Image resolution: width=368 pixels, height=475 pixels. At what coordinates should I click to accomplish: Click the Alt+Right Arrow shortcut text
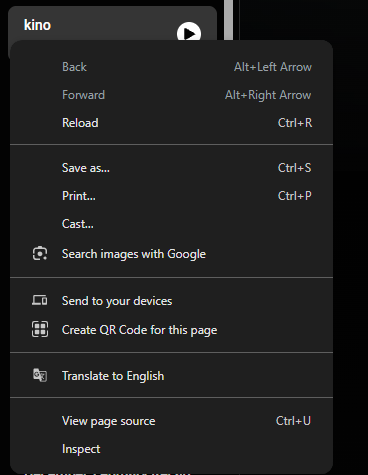pyautogui.click(x=268, y=95)
